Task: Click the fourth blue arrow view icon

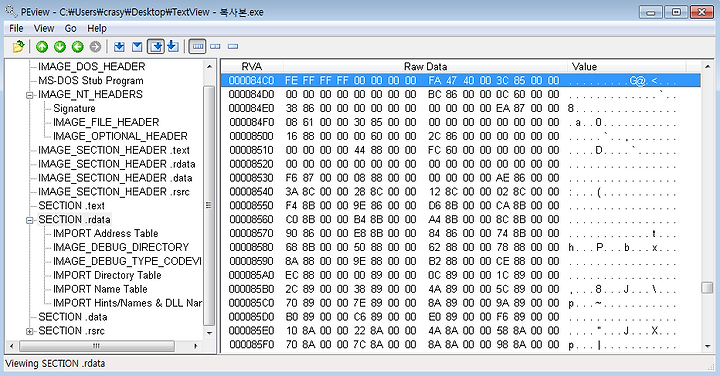Action: [173, 46]
